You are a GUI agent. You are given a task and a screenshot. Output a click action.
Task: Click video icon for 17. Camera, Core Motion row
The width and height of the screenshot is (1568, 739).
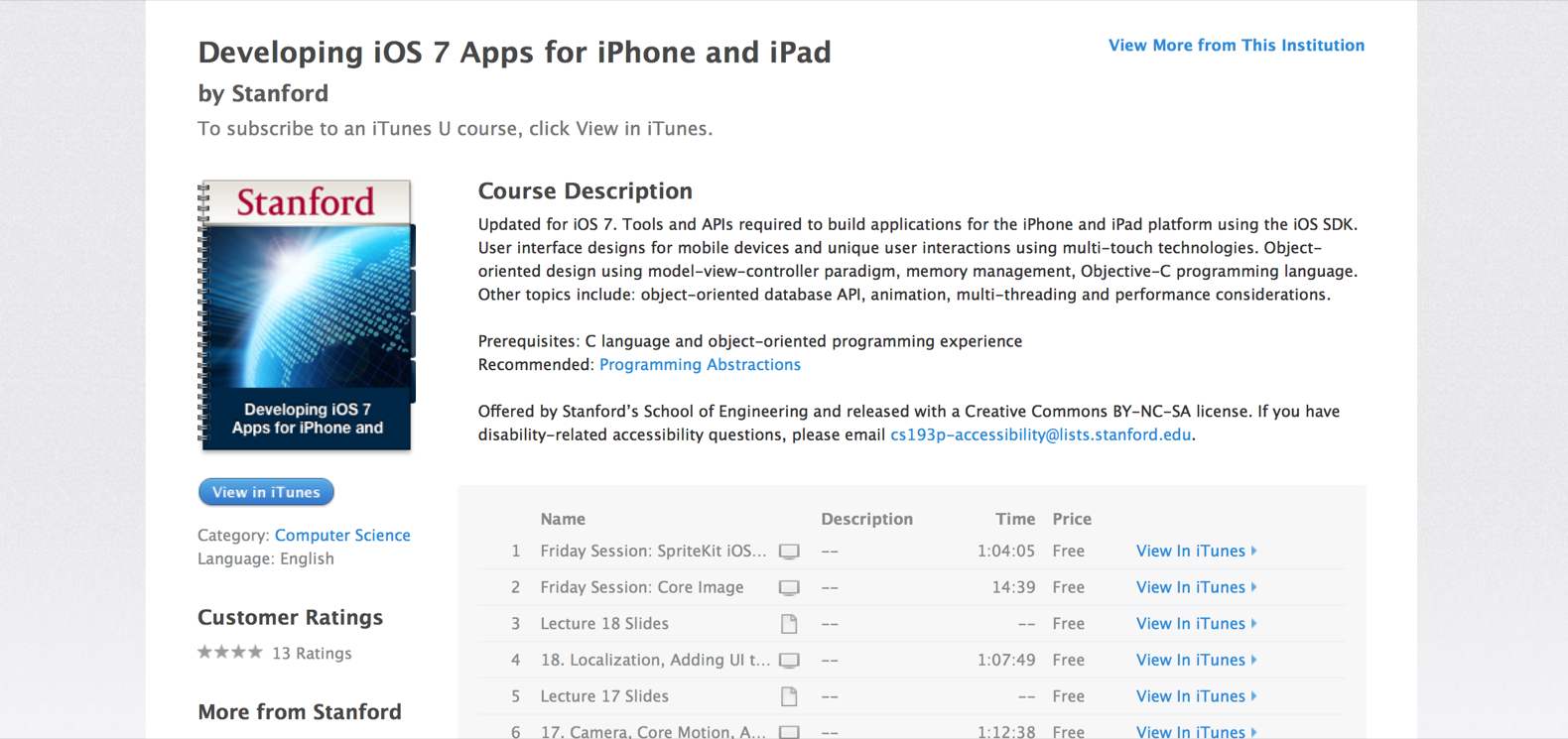click(789, 732)
